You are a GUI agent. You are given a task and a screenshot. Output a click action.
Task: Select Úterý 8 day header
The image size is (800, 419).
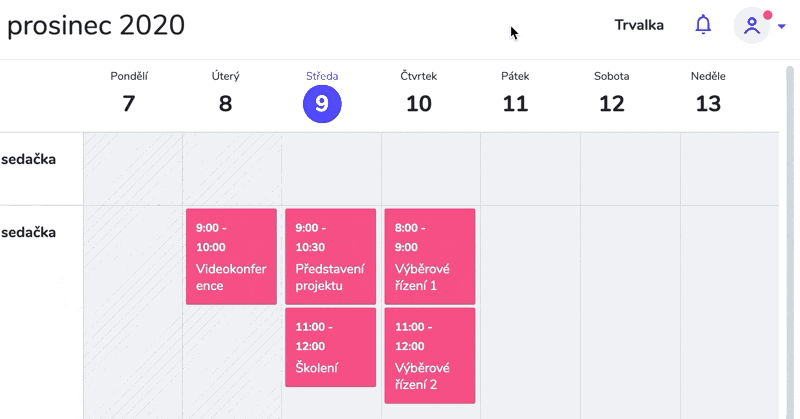click(x=225, y=93)
